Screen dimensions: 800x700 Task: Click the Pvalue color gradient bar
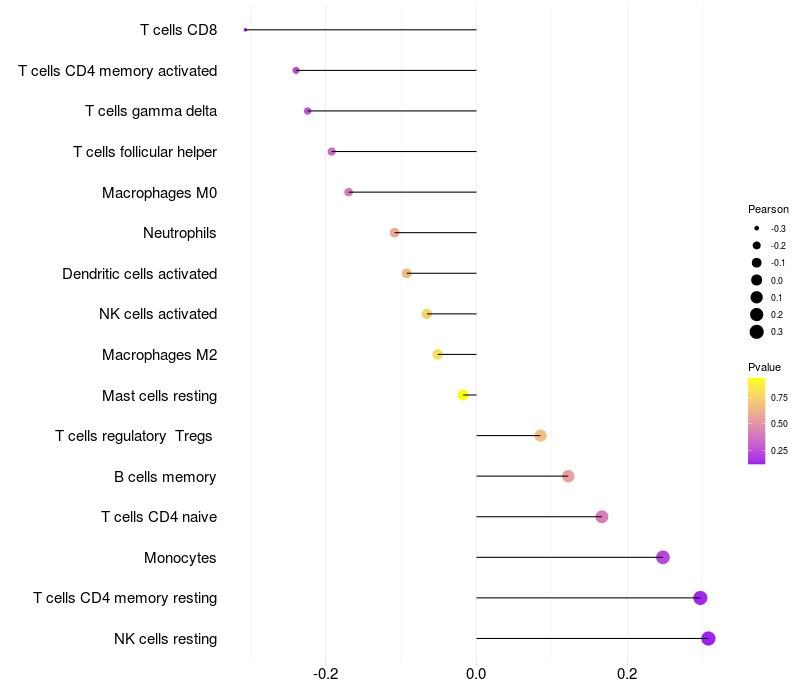(x=756, y=421)
